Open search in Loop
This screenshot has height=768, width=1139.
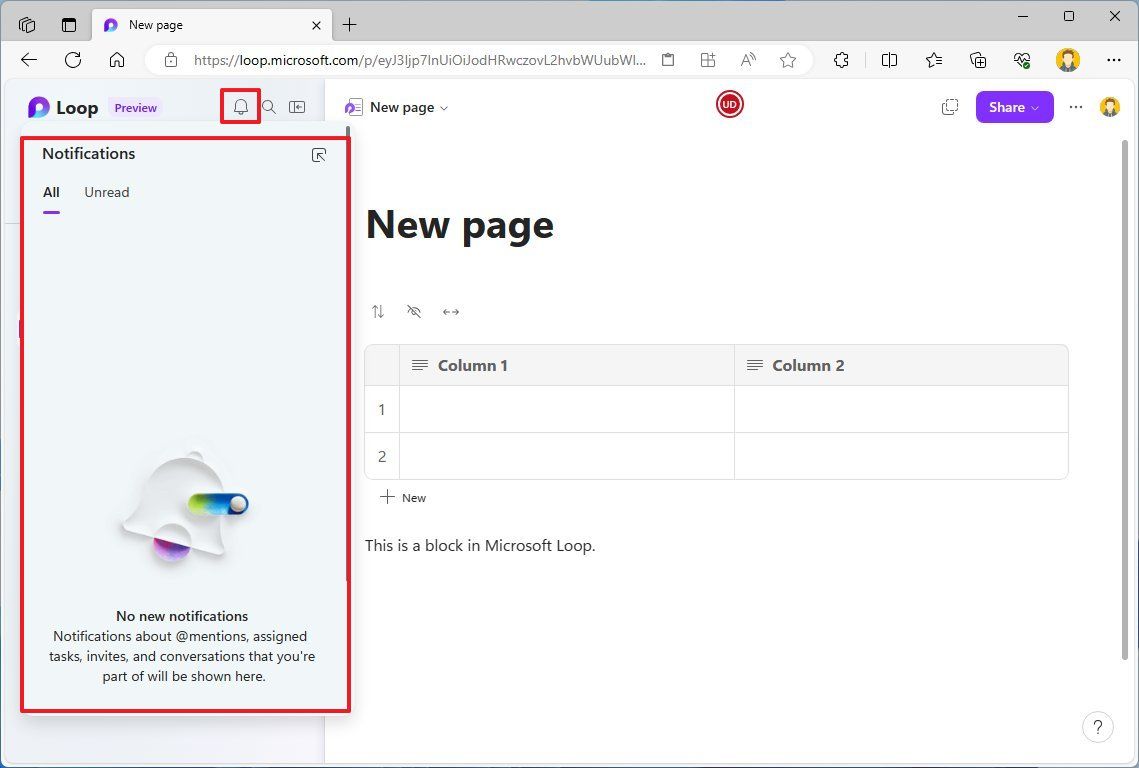point(268,106)
